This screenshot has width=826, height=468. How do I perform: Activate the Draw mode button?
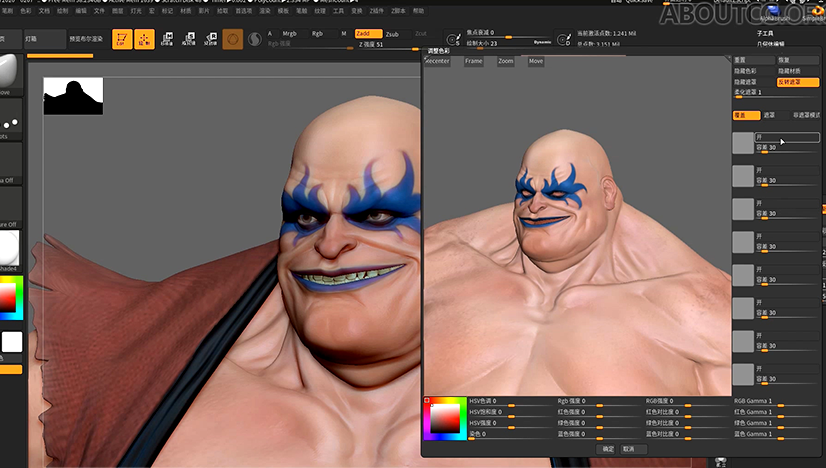click(x=144, y=39)
